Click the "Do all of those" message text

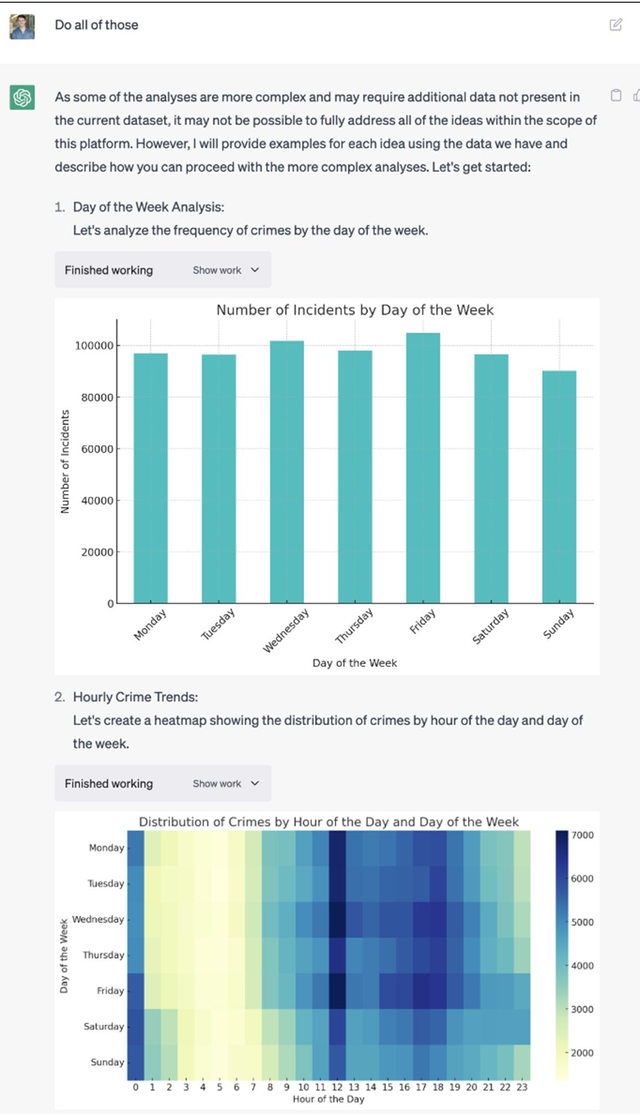click(96, 24)
